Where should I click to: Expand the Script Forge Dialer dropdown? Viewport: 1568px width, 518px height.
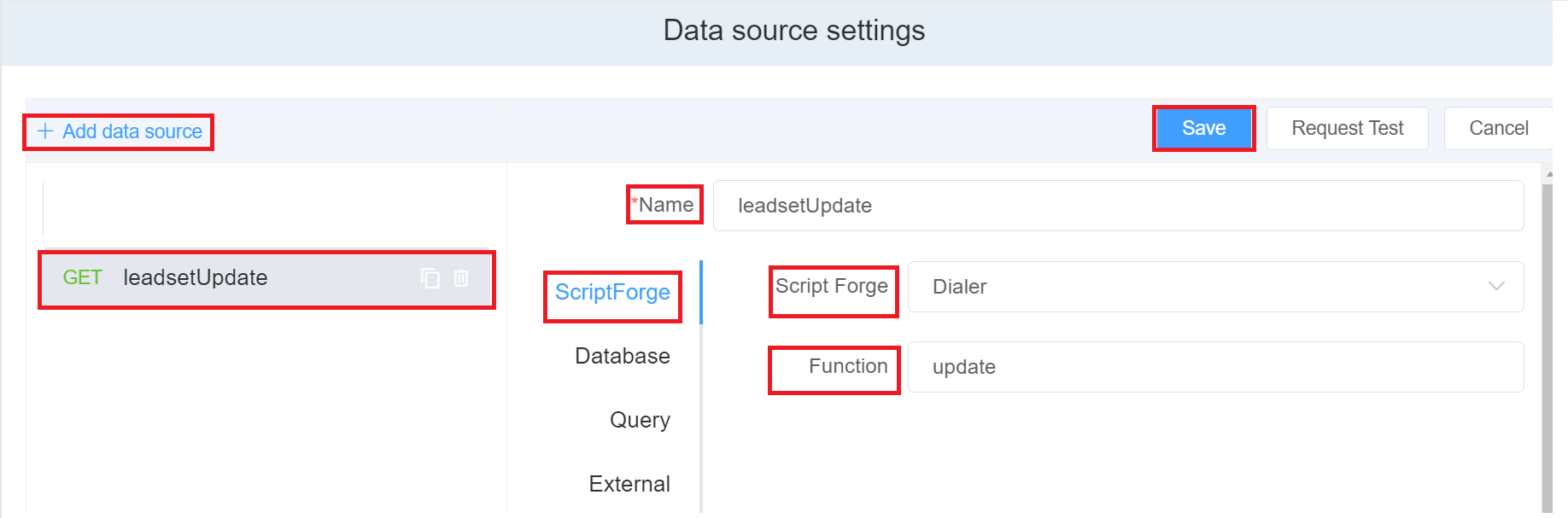tap(1214, 287)
